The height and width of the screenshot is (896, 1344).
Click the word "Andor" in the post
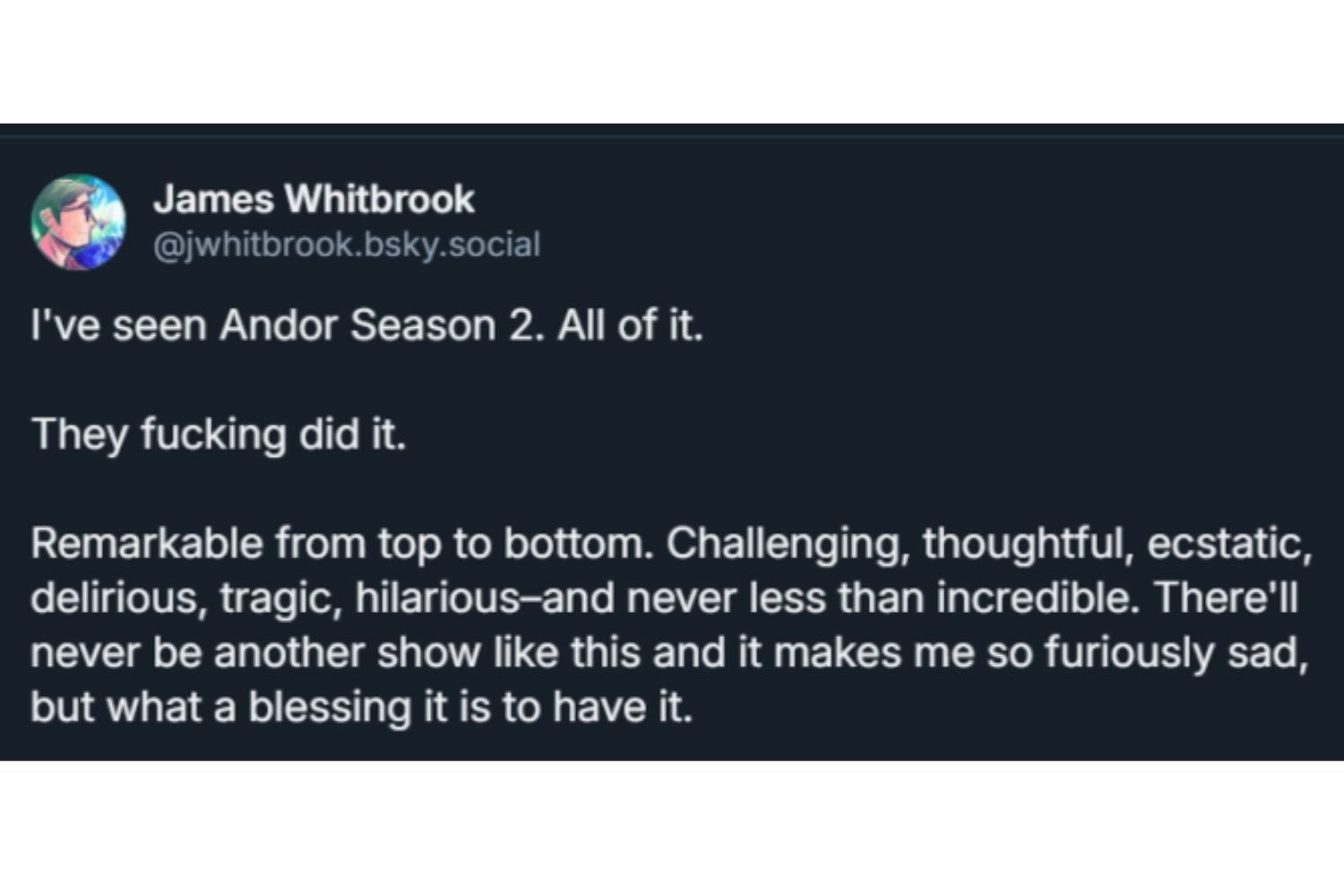click(x=278, y=325)
